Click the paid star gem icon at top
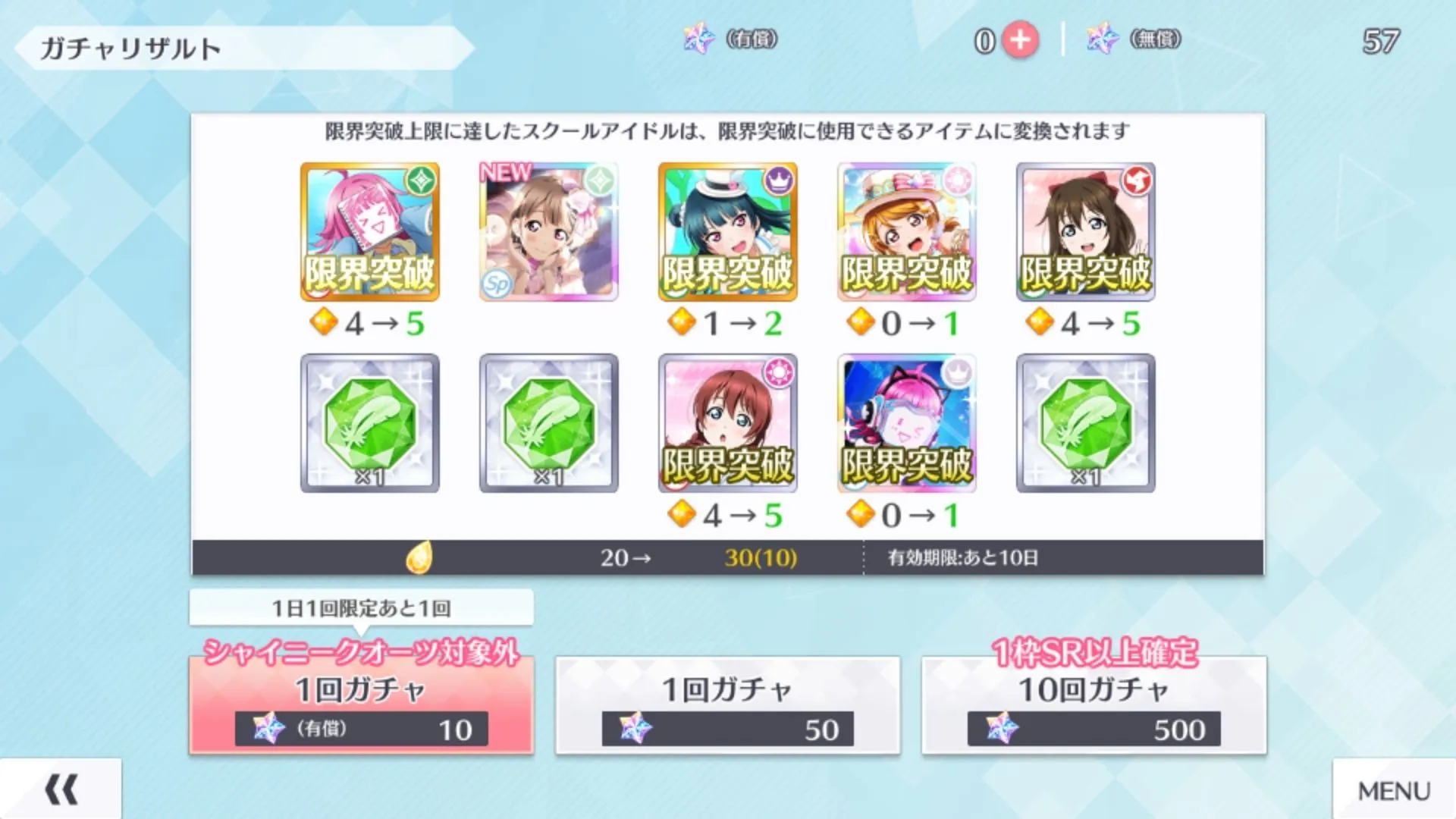The width and height of the screenshot is (1456, 819). [699, 39]
